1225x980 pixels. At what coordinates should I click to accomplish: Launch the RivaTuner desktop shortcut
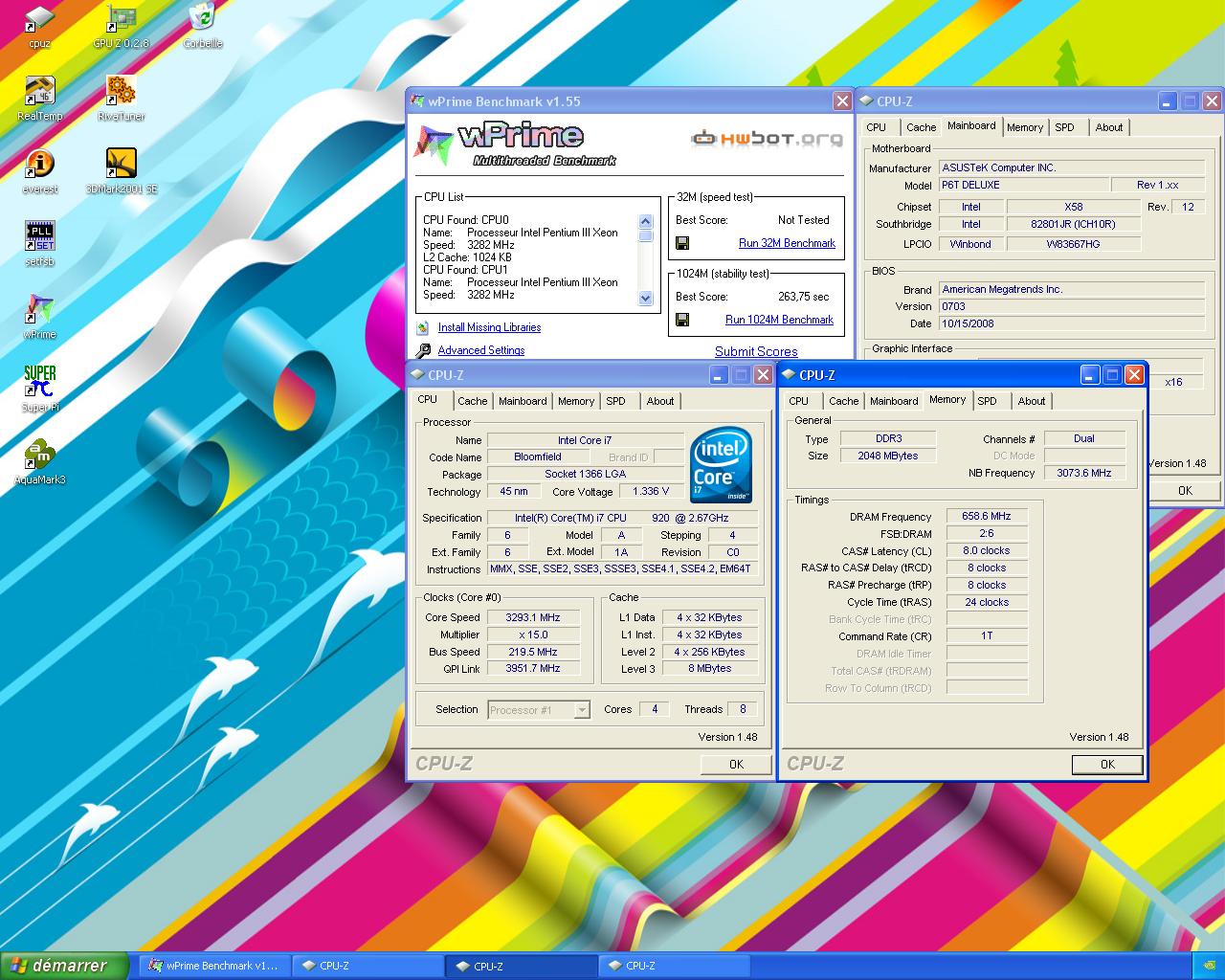tap(121, 99)
